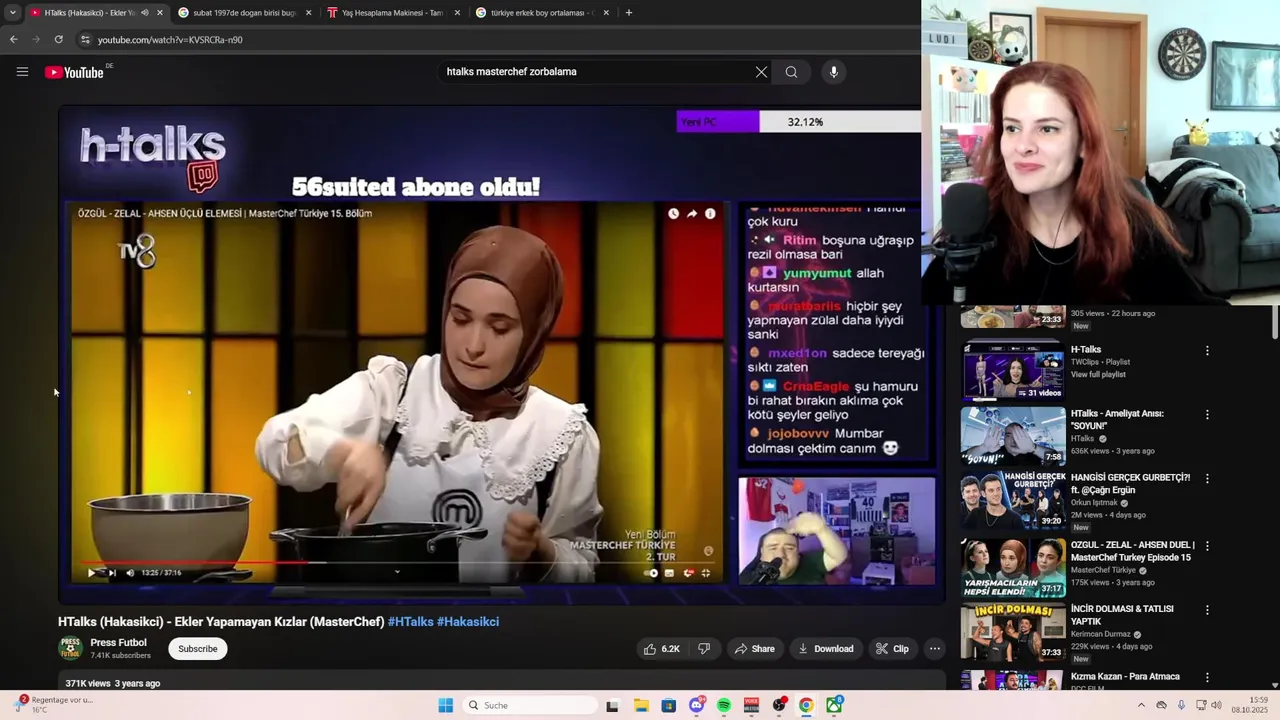This screenshot has width=1280, height=720.
Task: Open File Explorer from taskbar
Action: (x=641, y=705)
